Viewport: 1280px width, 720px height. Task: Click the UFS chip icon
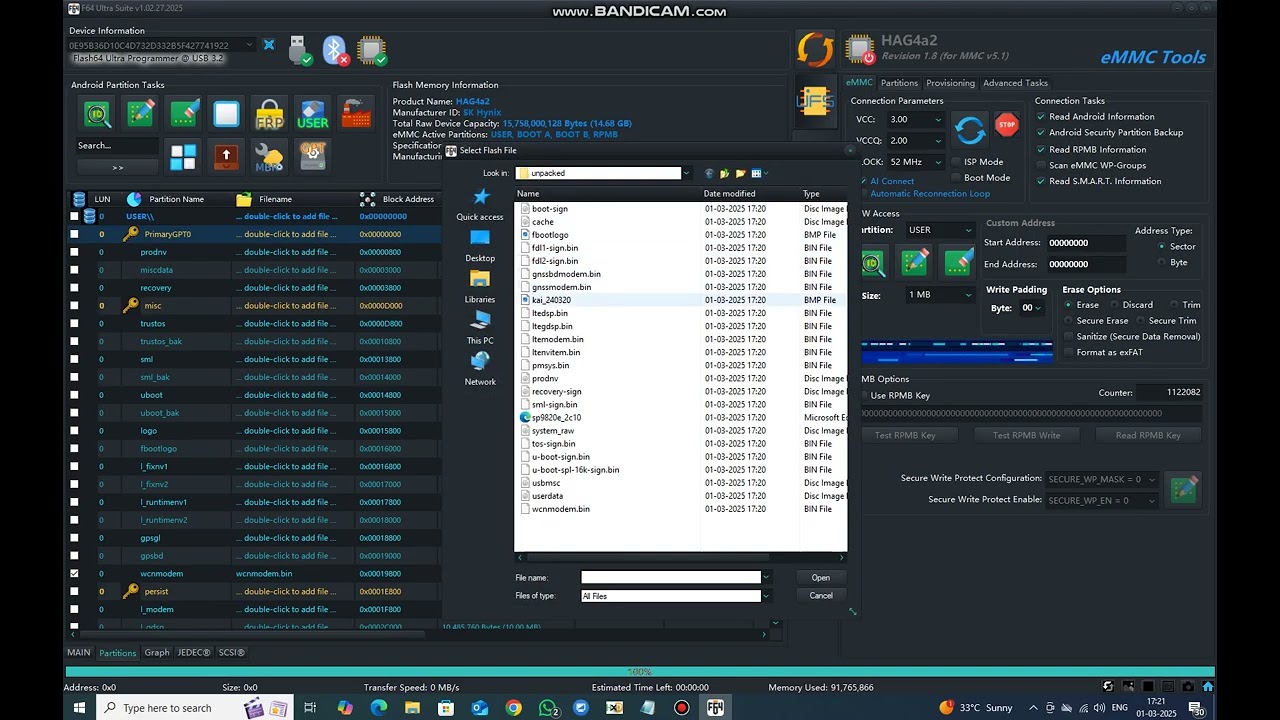[815, 101]
